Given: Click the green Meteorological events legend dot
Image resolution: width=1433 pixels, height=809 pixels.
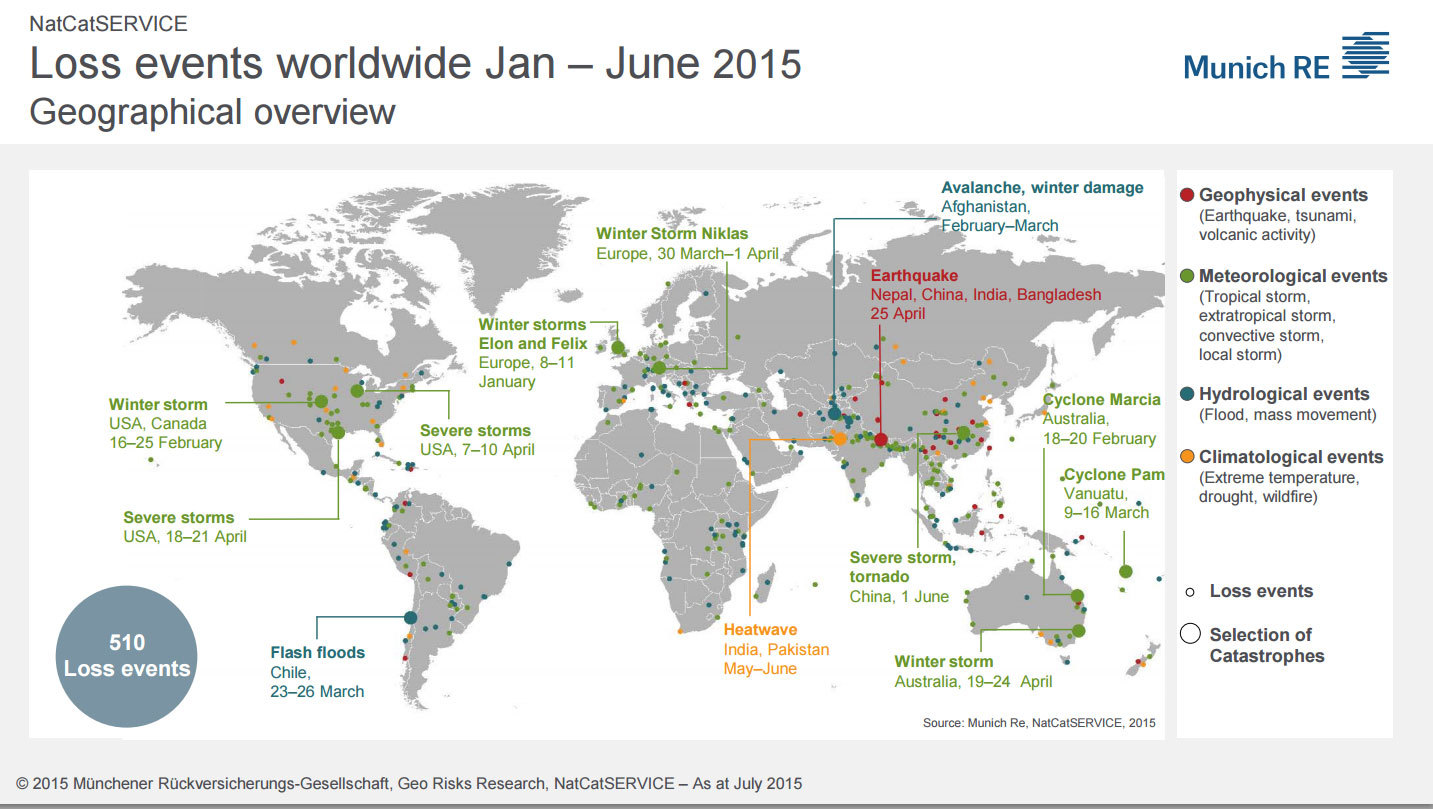Looking at the screenshot, I should (1186, 275).
